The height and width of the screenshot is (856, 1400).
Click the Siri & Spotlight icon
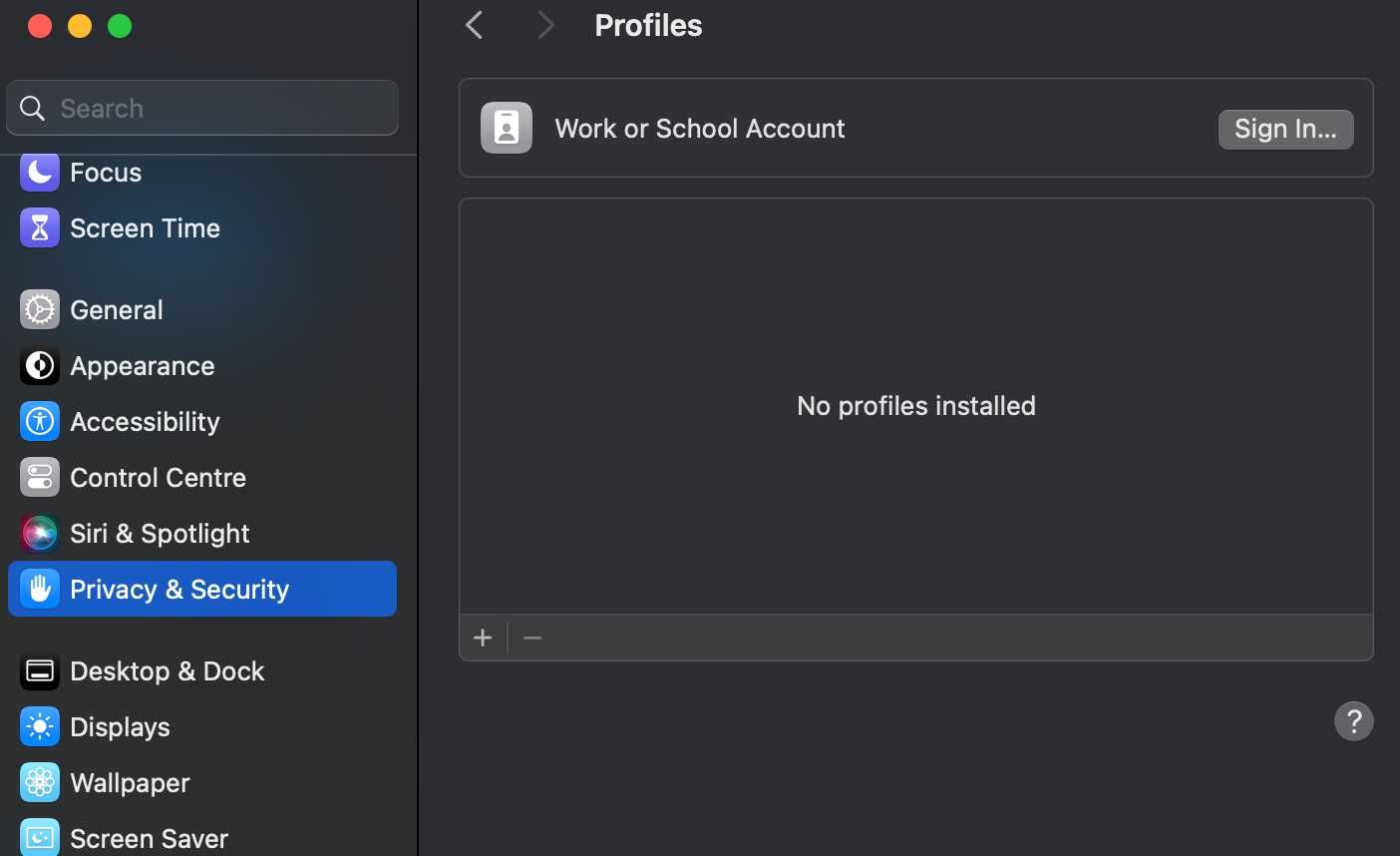[40, 534]
